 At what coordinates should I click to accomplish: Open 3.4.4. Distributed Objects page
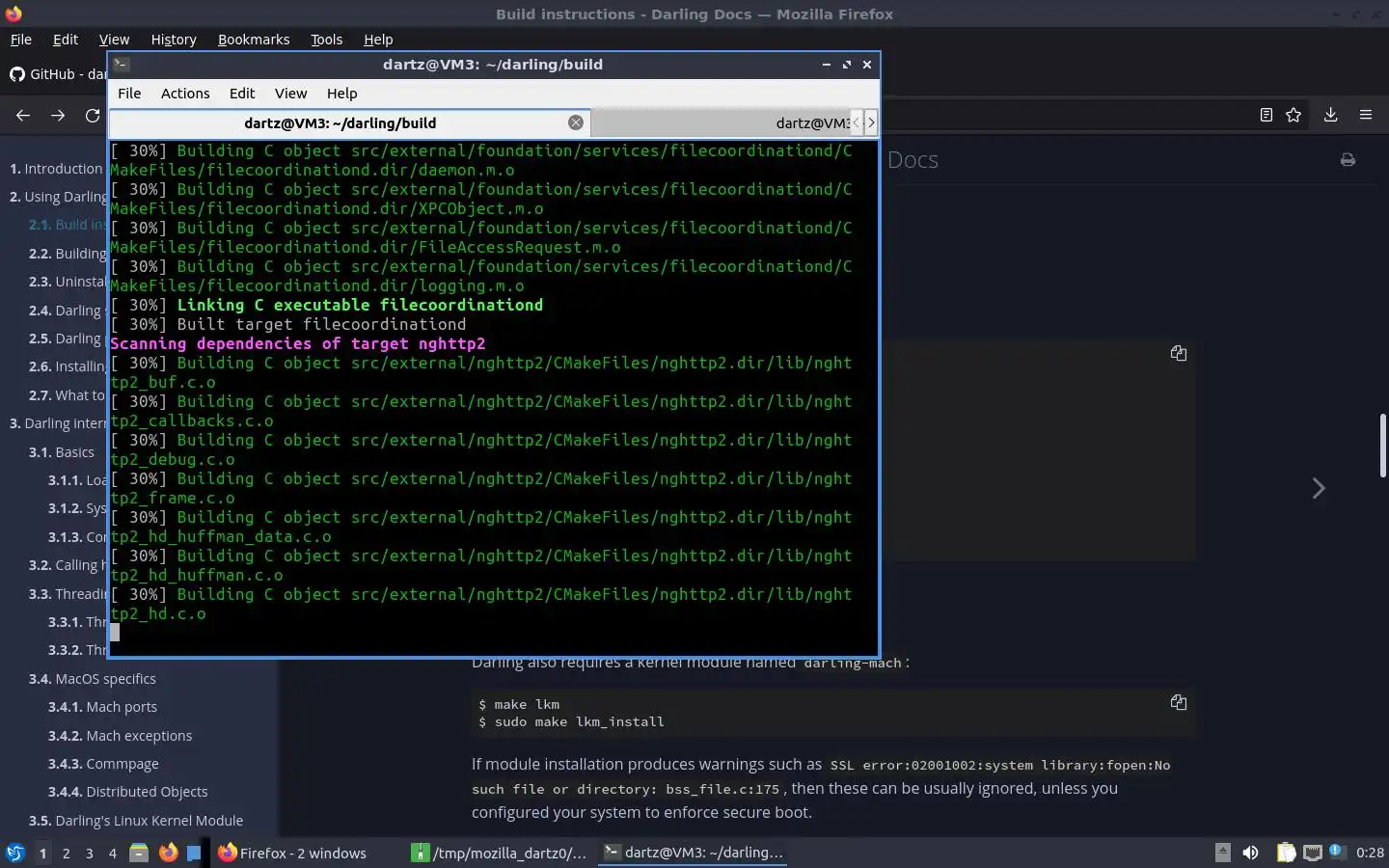click(127, 792)
